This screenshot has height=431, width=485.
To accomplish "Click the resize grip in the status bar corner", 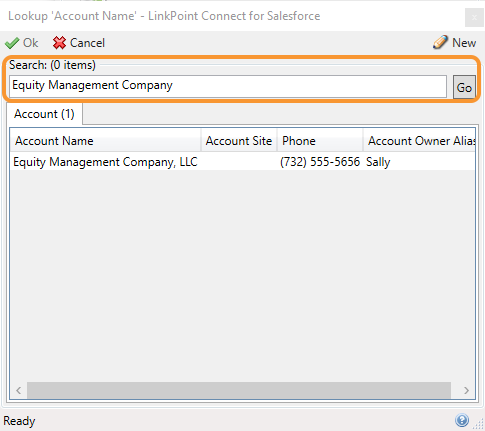I will point(479,424).
